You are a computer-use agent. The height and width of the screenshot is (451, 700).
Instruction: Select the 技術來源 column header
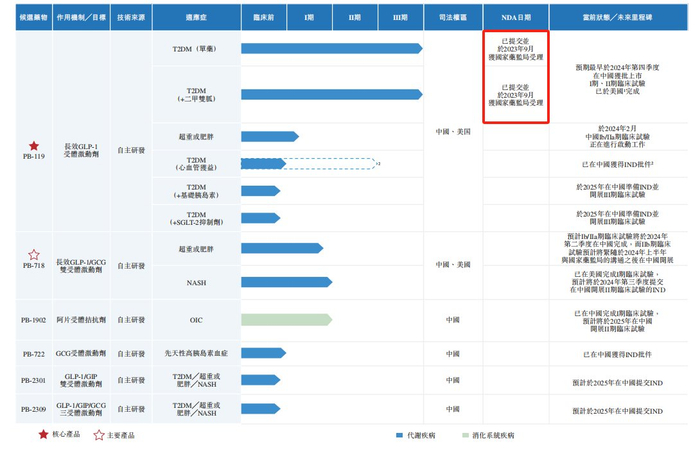coord(131,17)
